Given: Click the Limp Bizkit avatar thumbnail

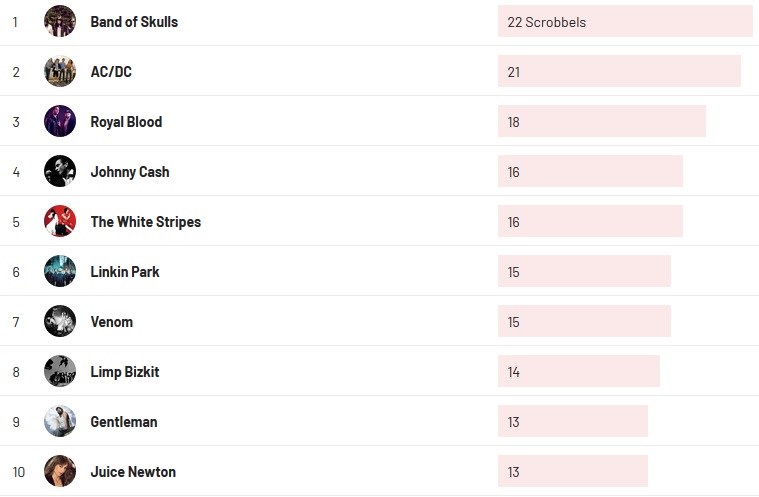Looking at the screenshot, I should (x=60, y=371).
